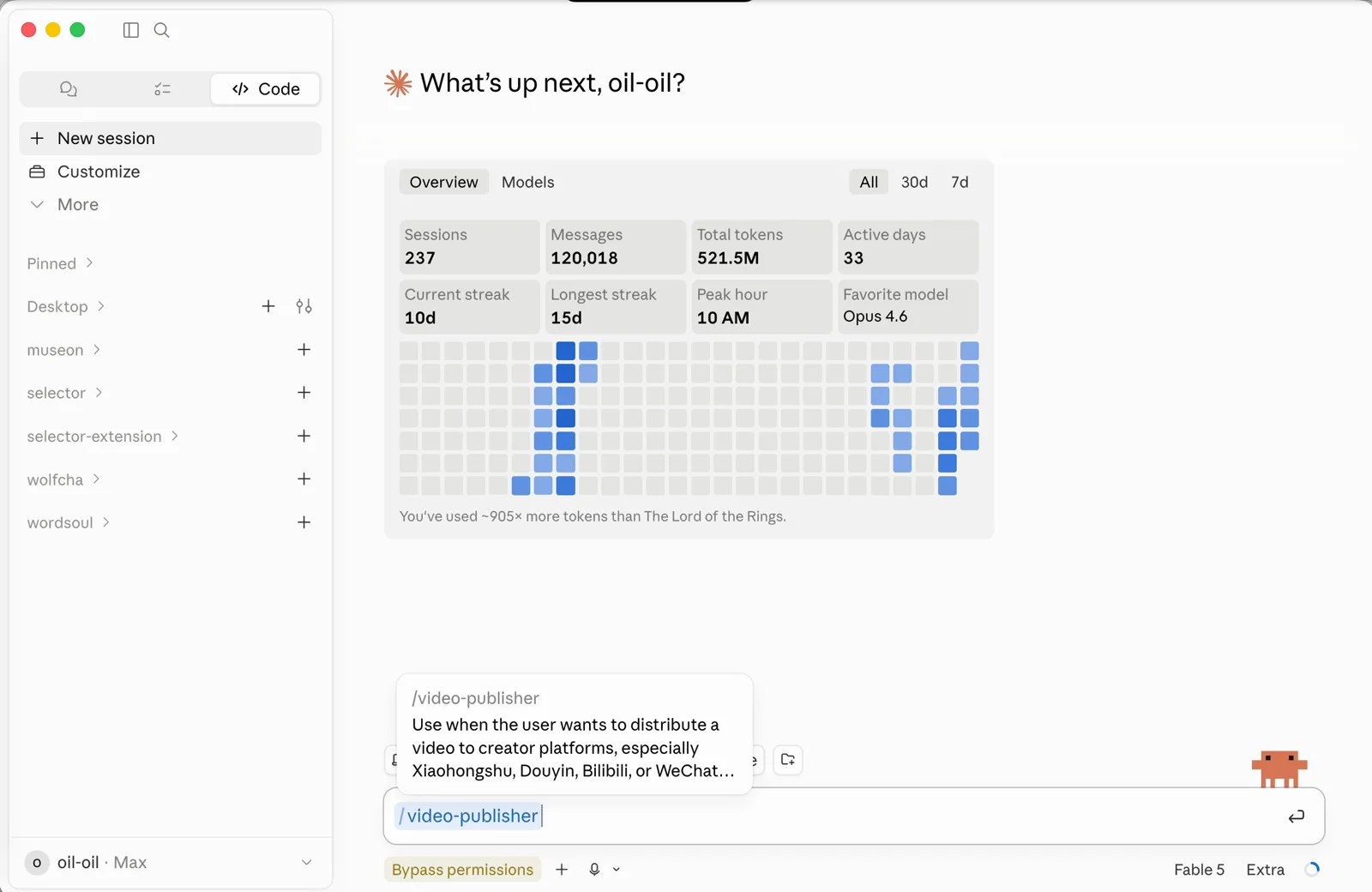Click the Lord of the Rings token comparison

point(593,516)
